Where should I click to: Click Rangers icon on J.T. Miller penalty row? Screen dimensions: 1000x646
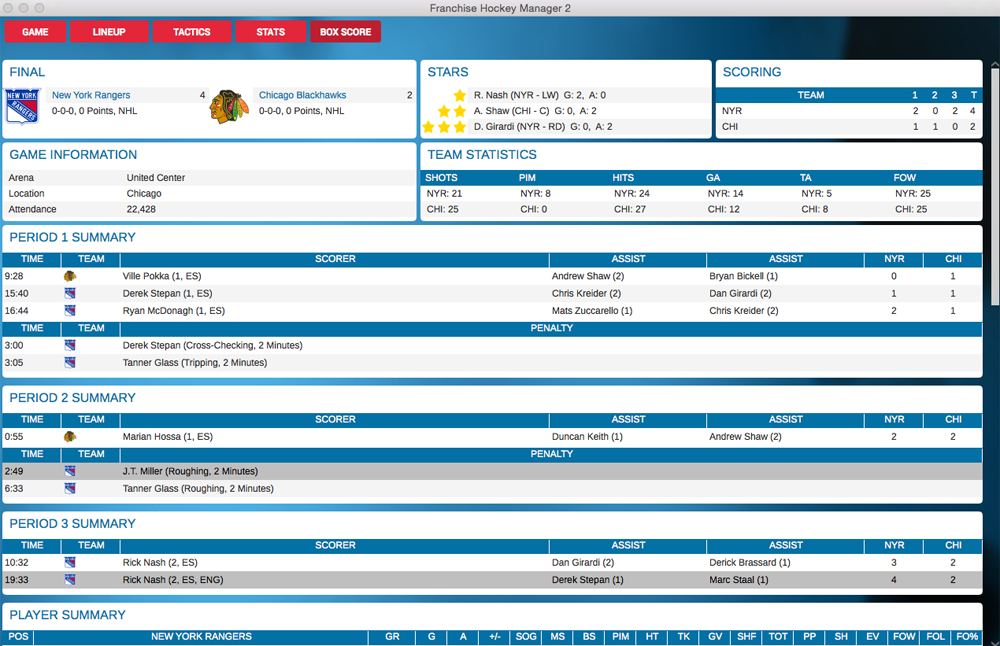tap(70, 471)
